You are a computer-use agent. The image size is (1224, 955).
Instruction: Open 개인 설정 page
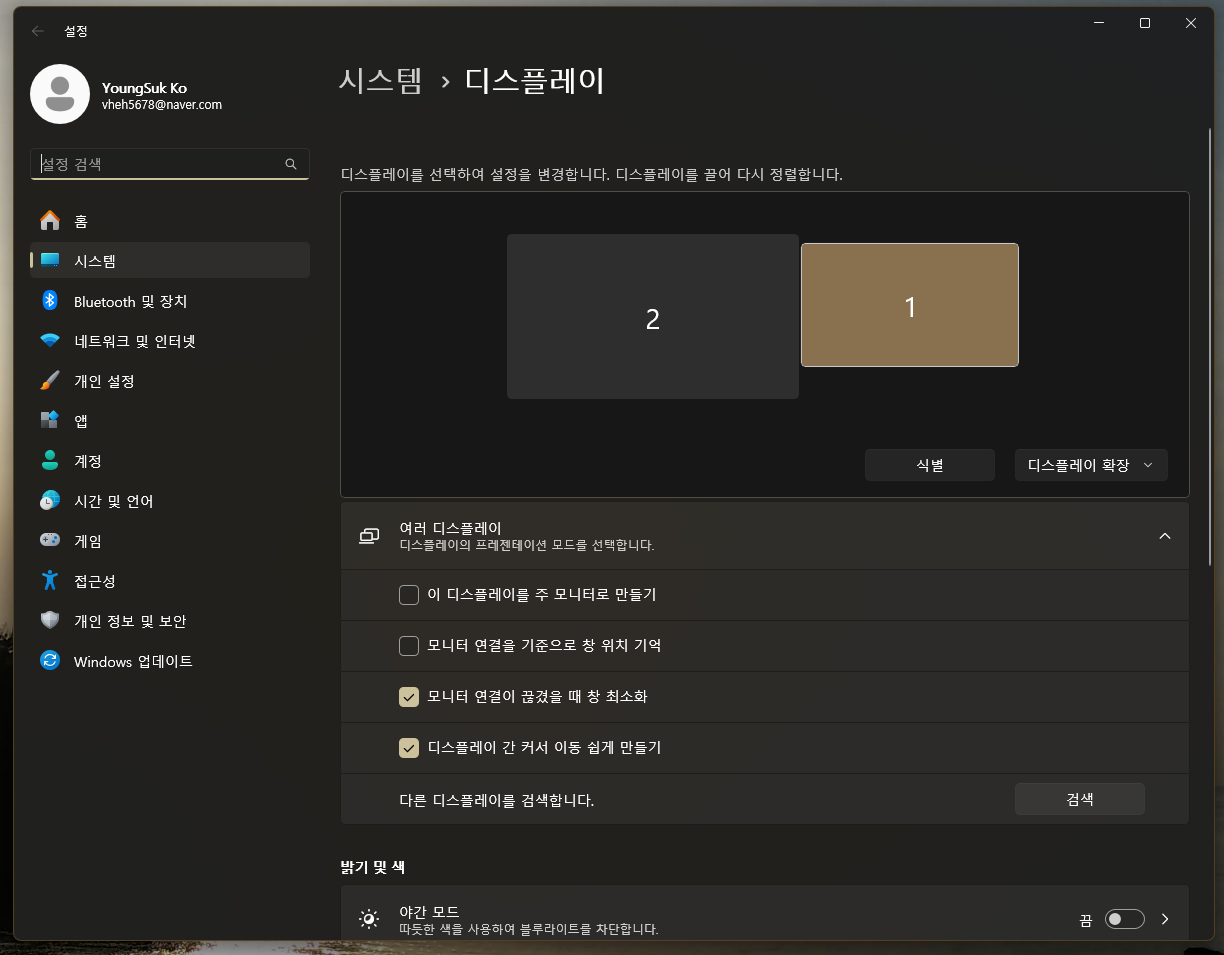170,381
